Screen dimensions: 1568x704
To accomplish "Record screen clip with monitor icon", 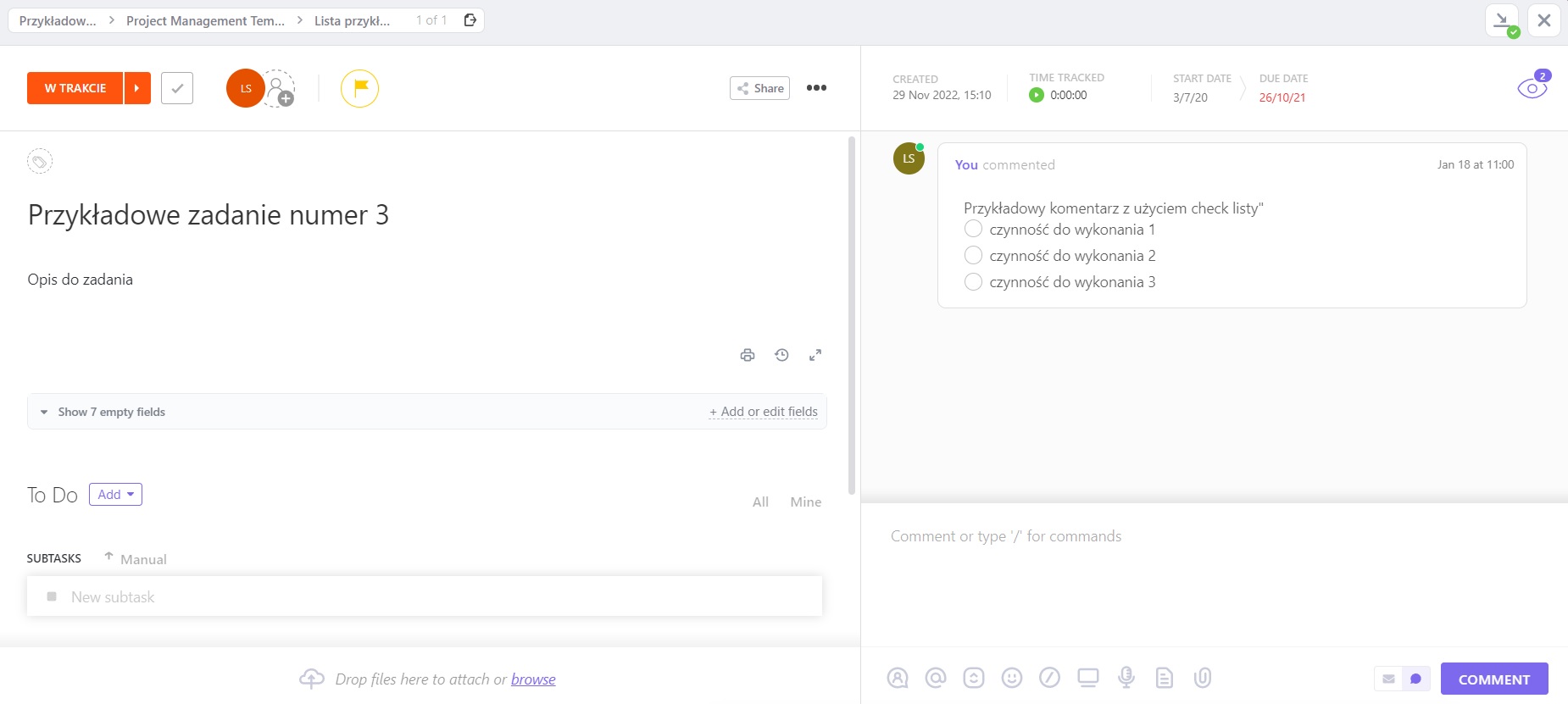I will 1088,678.
